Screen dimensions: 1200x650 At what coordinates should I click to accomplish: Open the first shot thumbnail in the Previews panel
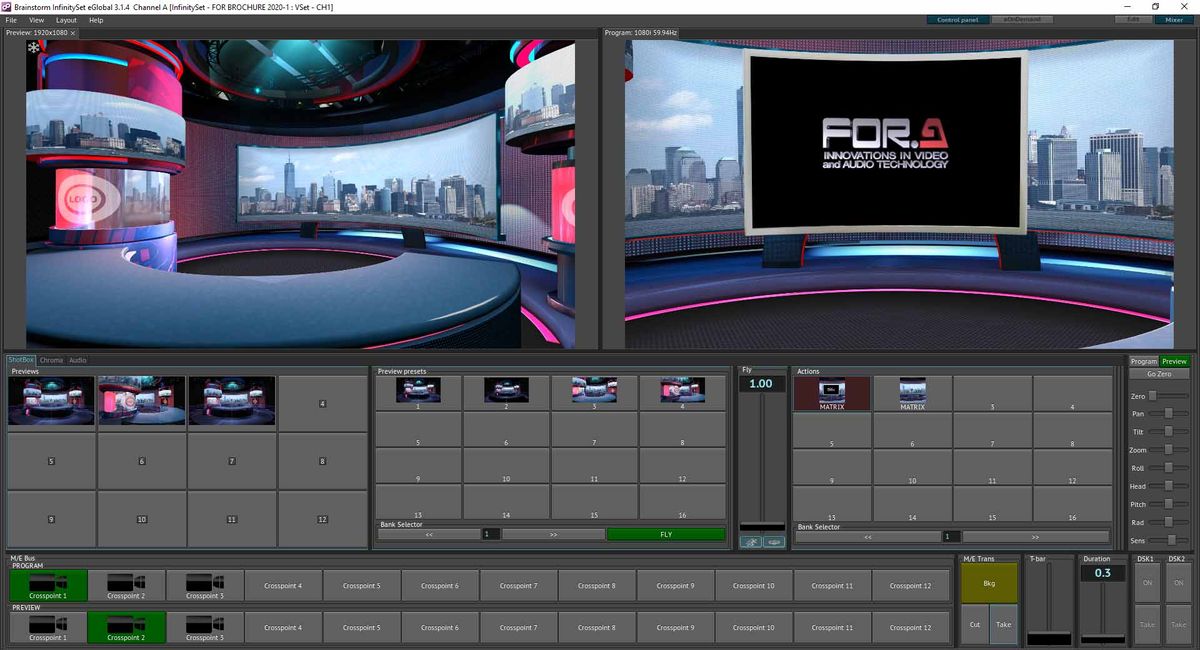pyautogui.click(x=50, y=403)
